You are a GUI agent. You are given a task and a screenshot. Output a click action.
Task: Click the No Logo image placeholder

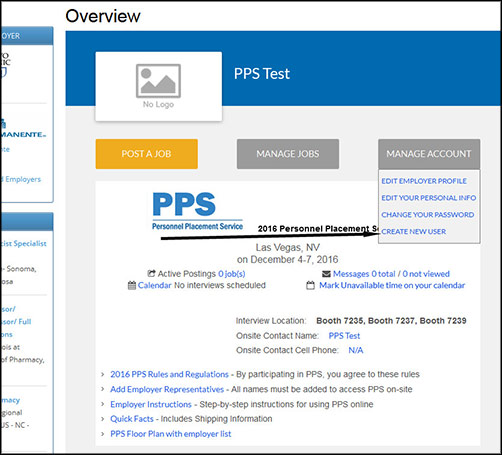[x=158, y=86]
